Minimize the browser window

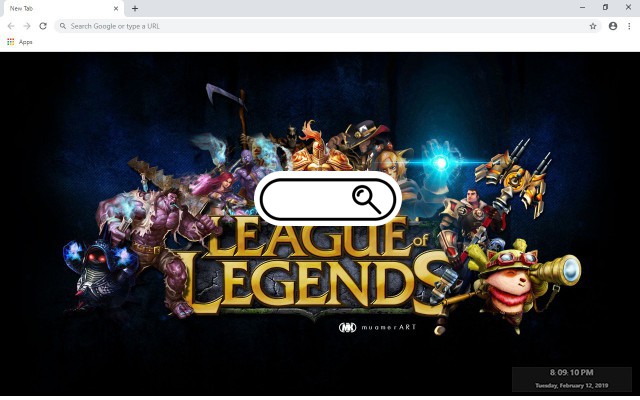click(x=582, y=7)
